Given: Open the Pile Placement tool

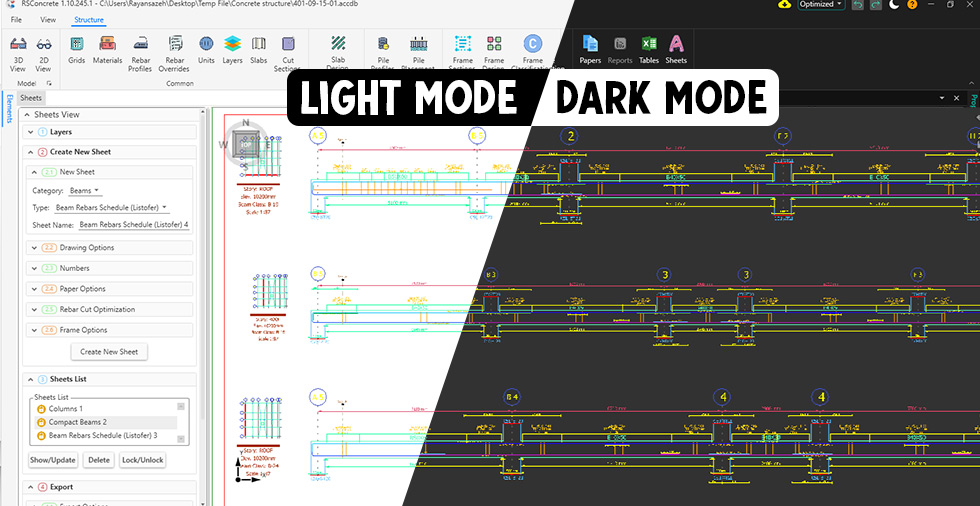Looking at the screenshot, I should 418,53.
